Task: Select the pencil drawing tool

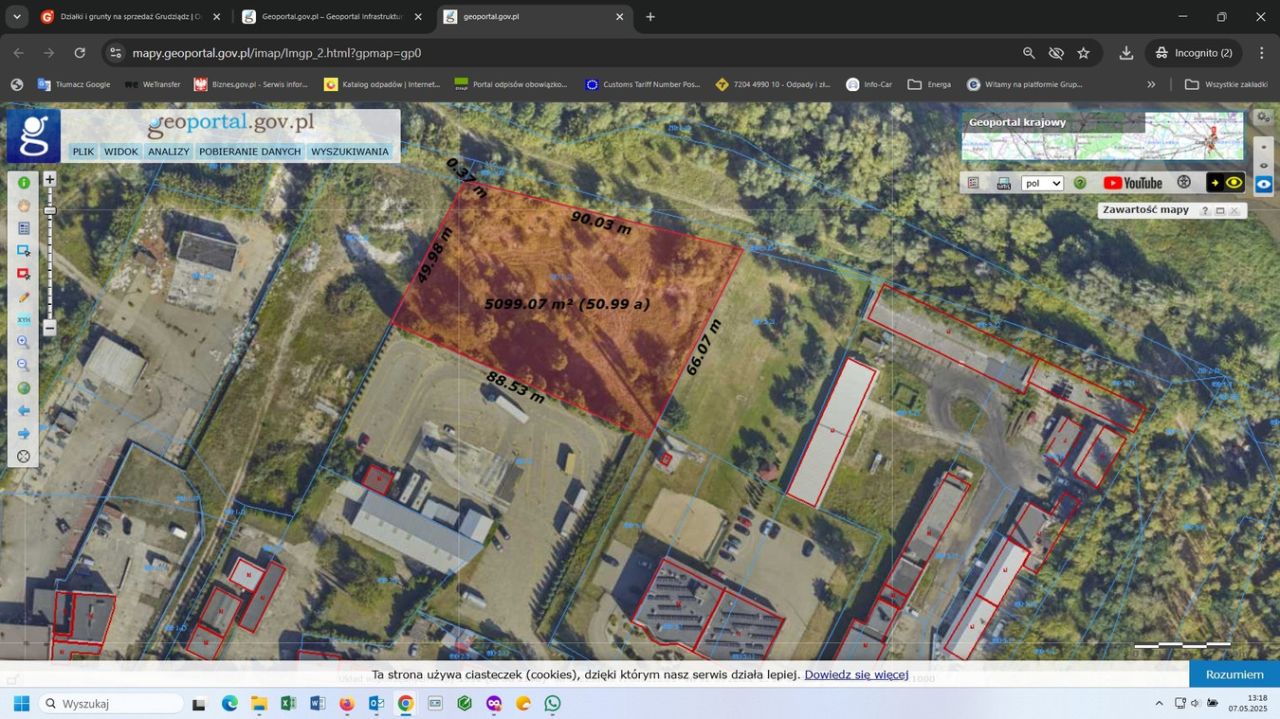Action: tap(24, 297)
